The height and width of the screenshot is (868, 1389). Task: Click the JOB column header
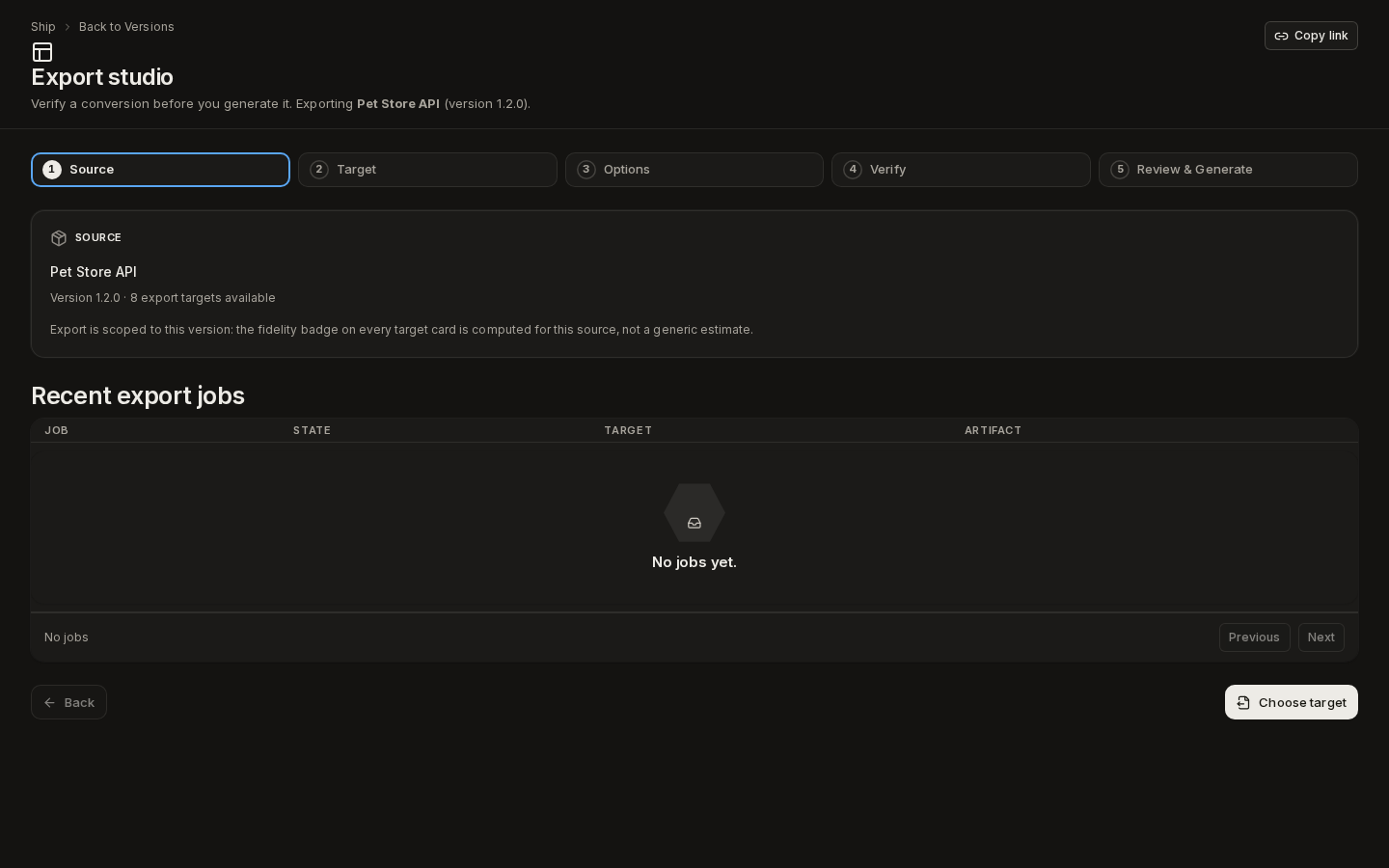[56, 430]
